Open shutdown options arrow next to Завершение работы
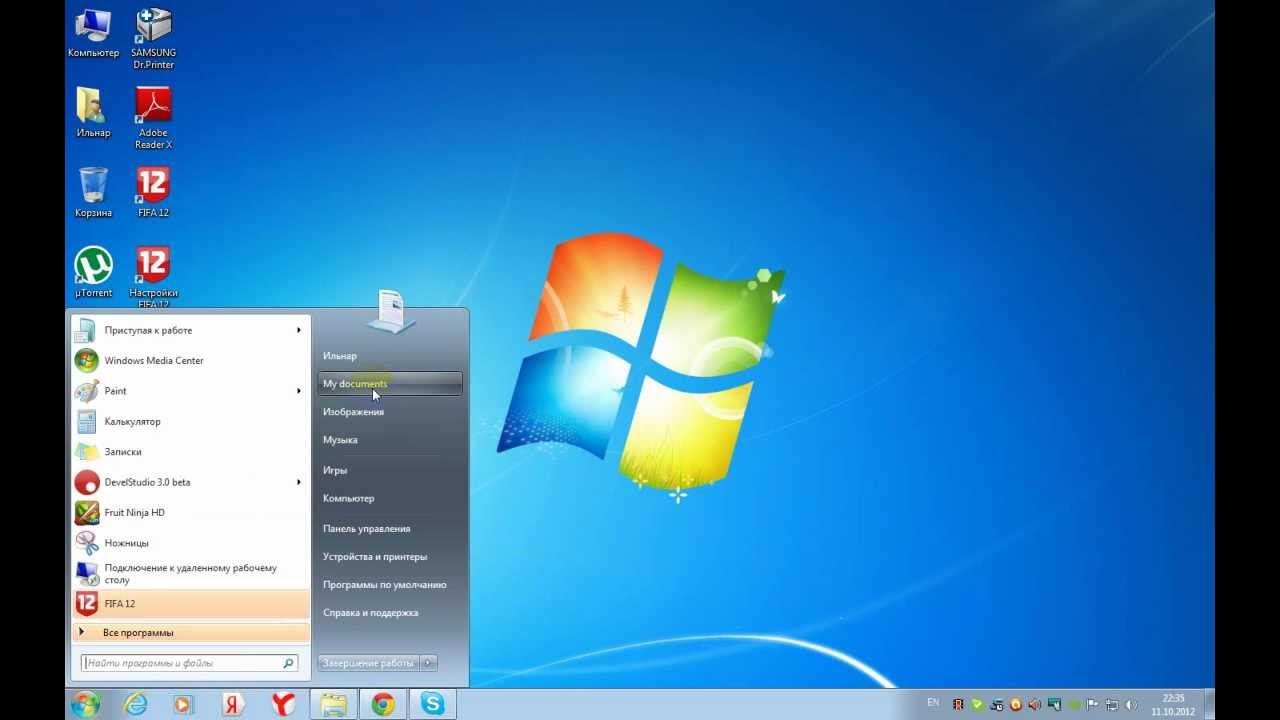 pyautogui.click(x=428, y=663)
